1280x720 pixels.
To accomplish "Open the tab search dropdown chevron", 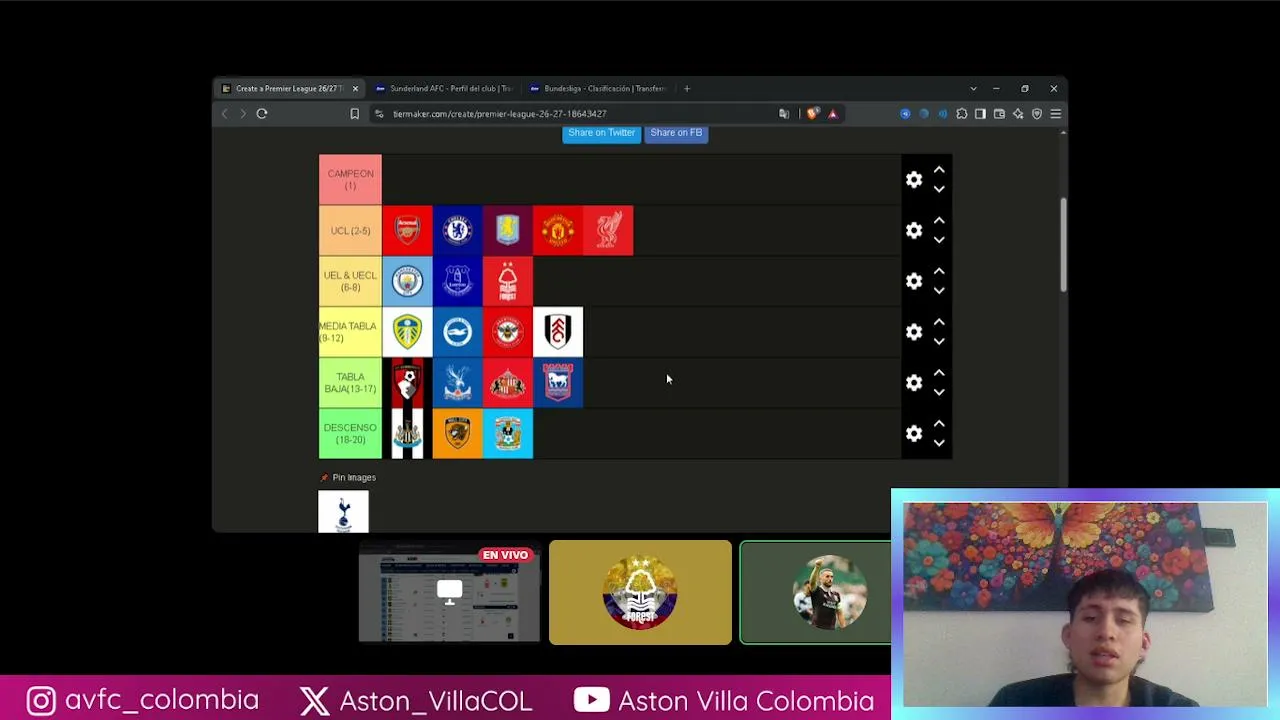I will pos(973,89).
